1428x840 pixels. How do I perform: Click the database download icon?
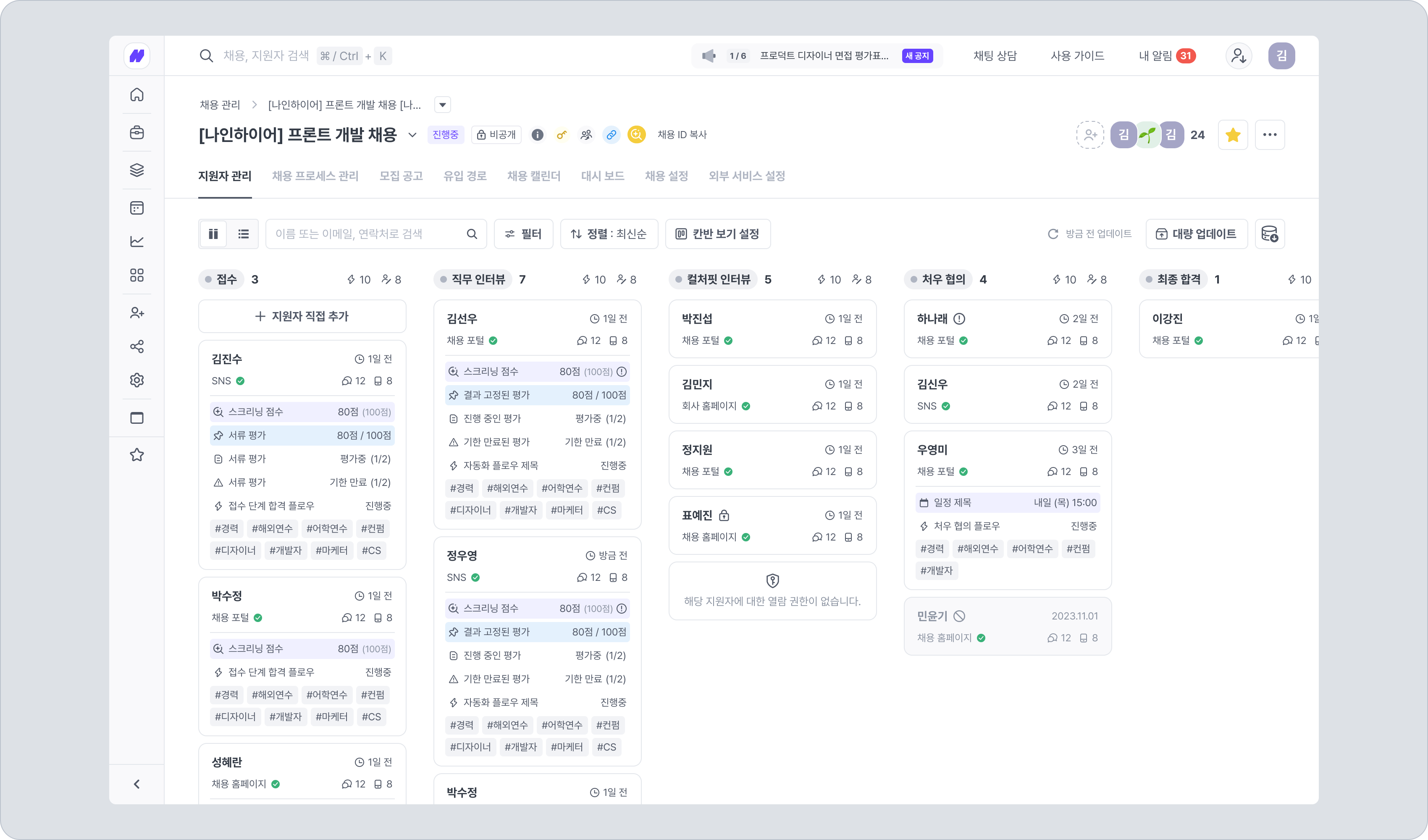pos(1269,234)
